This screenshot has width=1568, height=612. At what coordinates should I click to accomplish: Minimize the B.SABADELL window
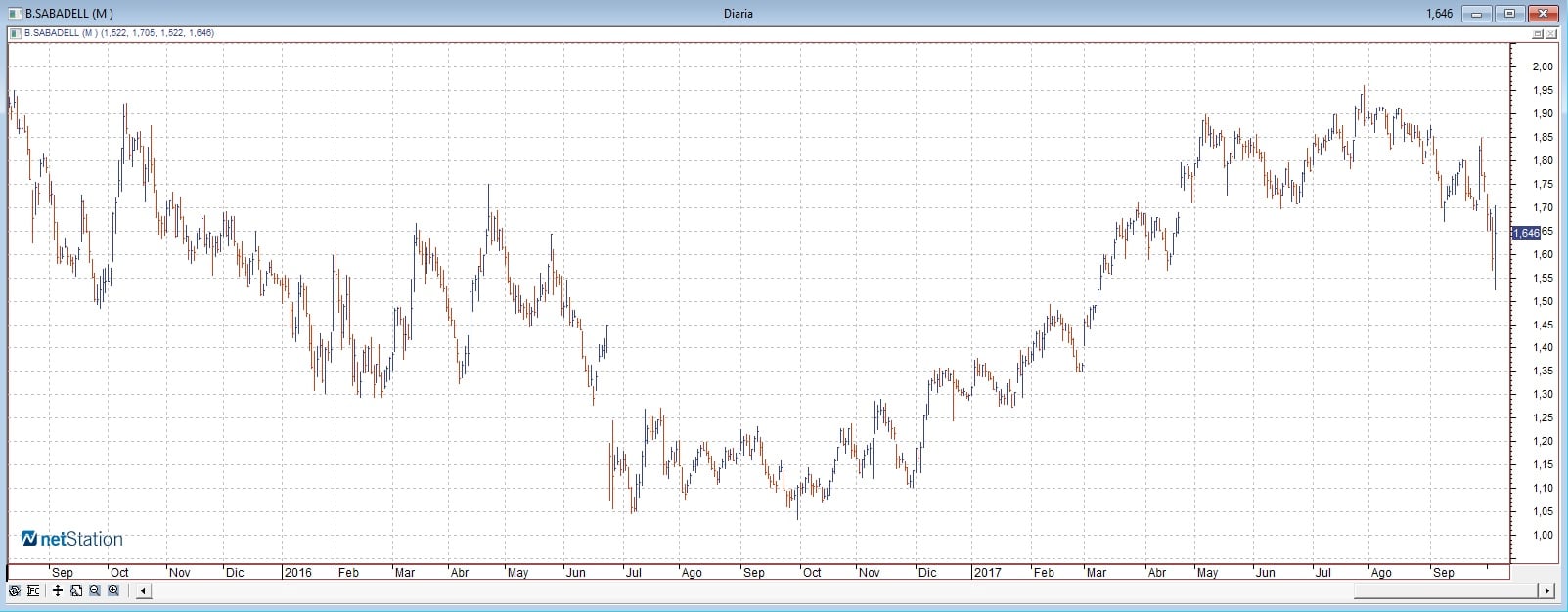tap(1477, 14)
